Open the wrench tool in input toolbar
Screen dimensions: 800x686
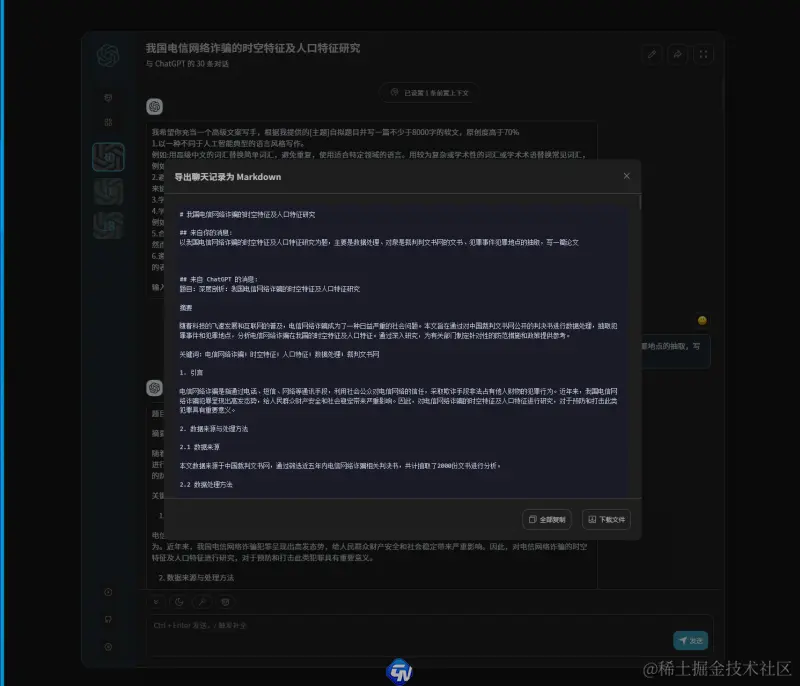click(203, 601)
